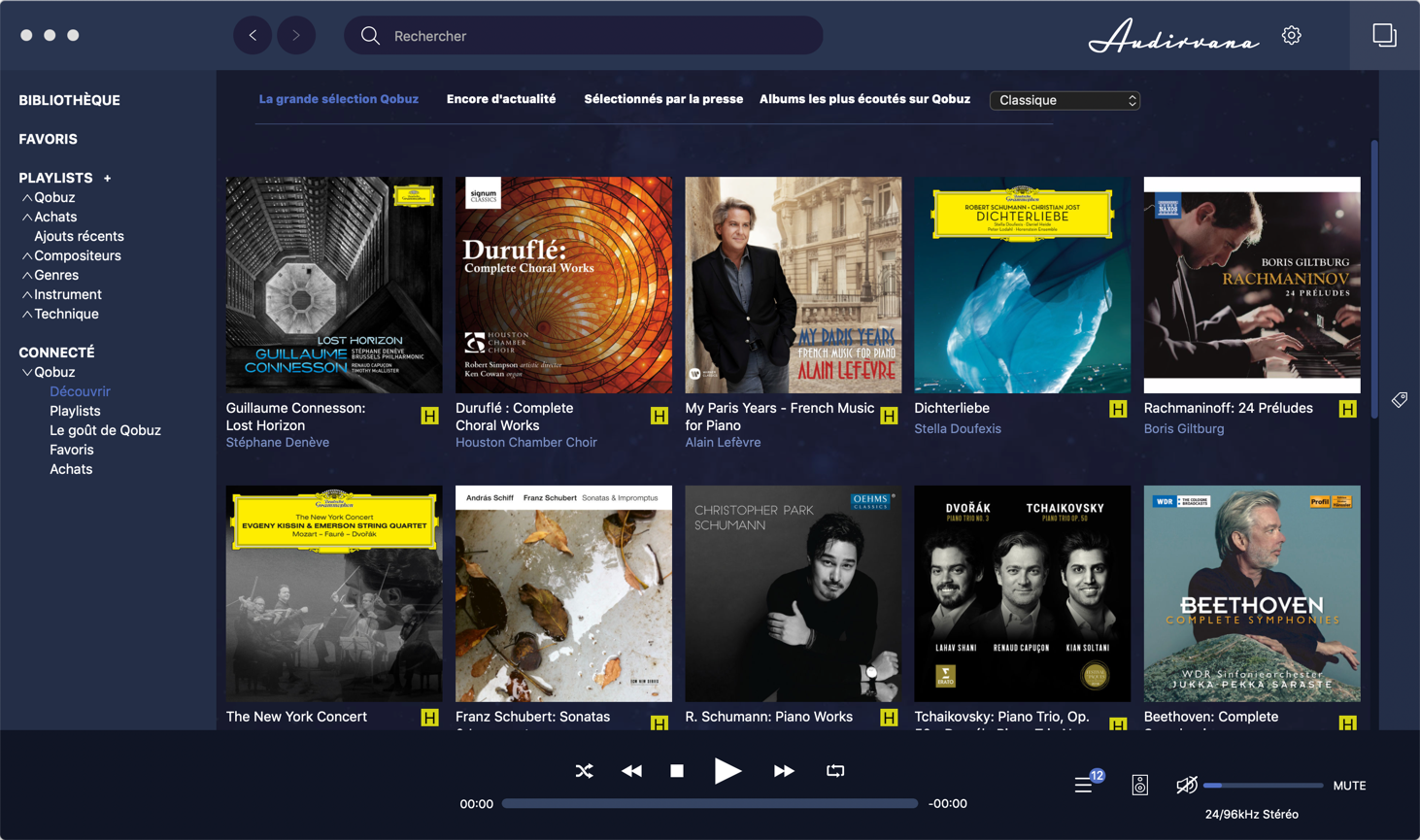The width and height of the screenshot is (1420, 840).
Task: Skip to the previous track
Action: coord(631,771)
